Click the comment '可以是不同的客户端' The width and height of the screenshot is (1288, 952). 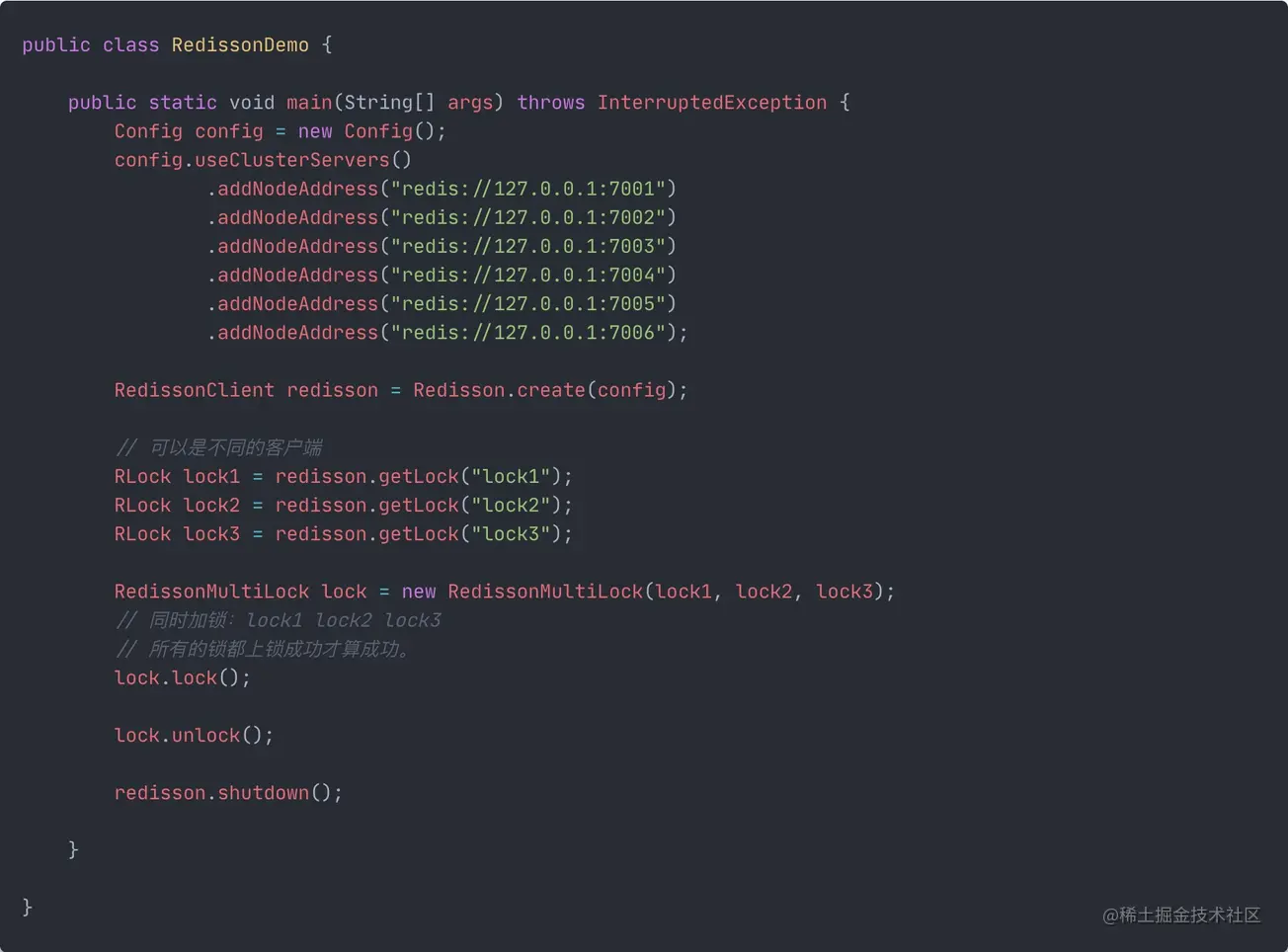(x=219, y=447)
